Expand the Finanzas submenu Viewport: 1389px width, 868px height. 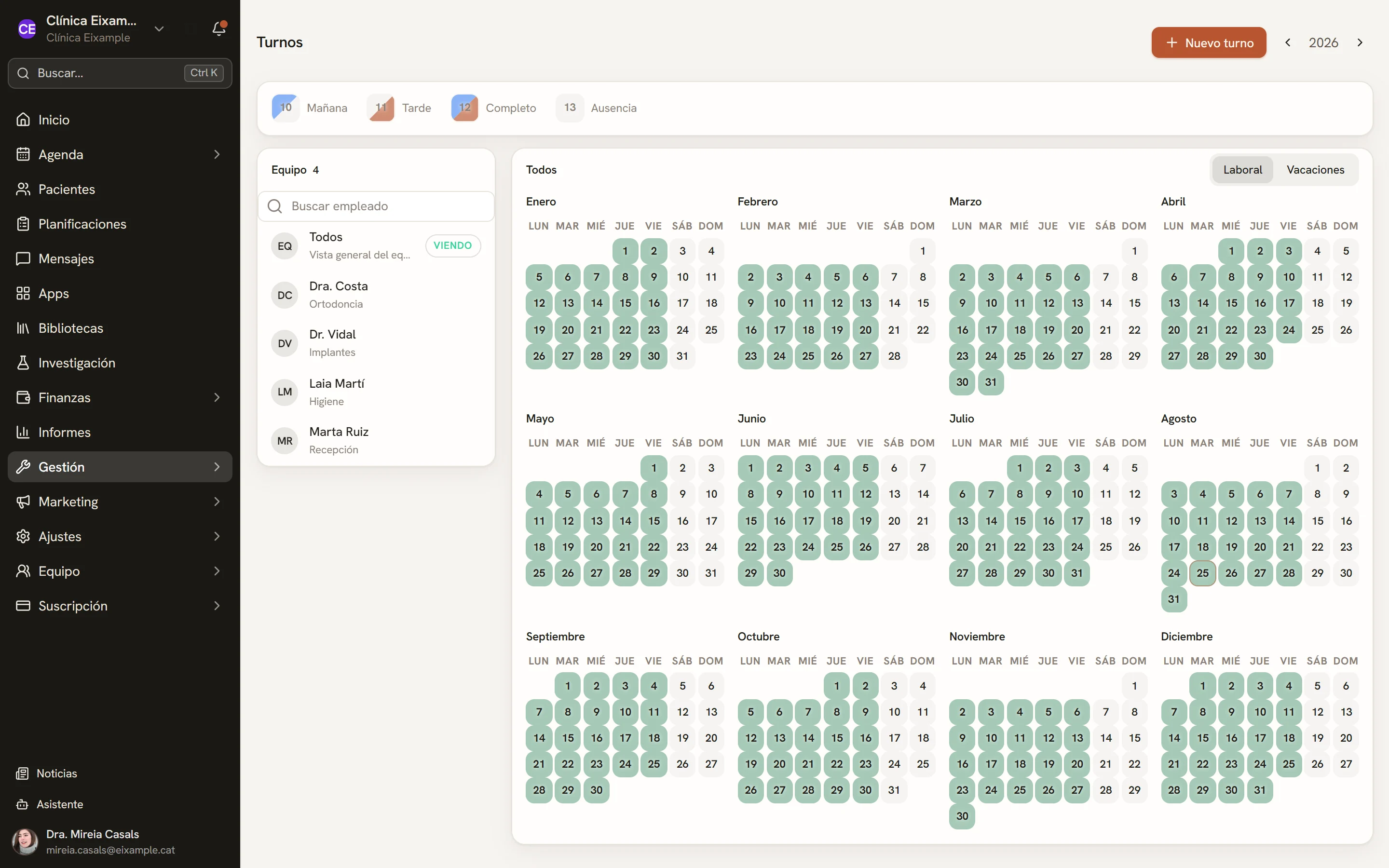point(217,397)
